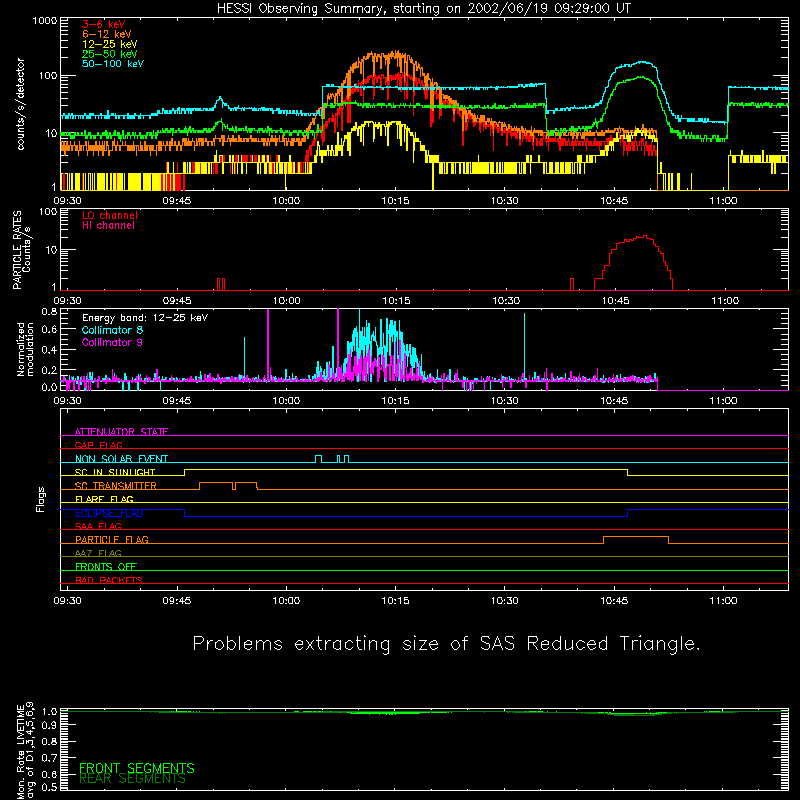Click the '10:15' tick under the count-rate plot
800x800 pixels.
click(395, 201)
